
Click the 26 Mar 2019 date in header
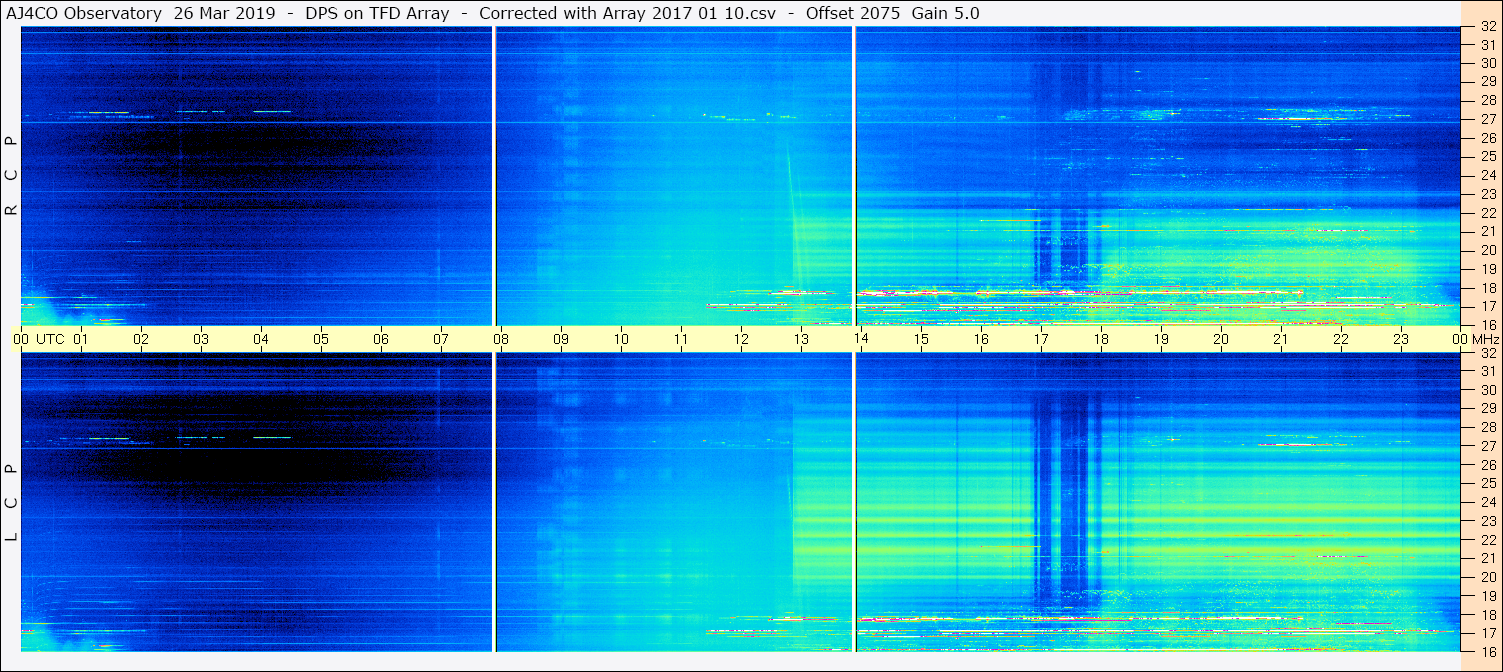[x=225, y=13]
